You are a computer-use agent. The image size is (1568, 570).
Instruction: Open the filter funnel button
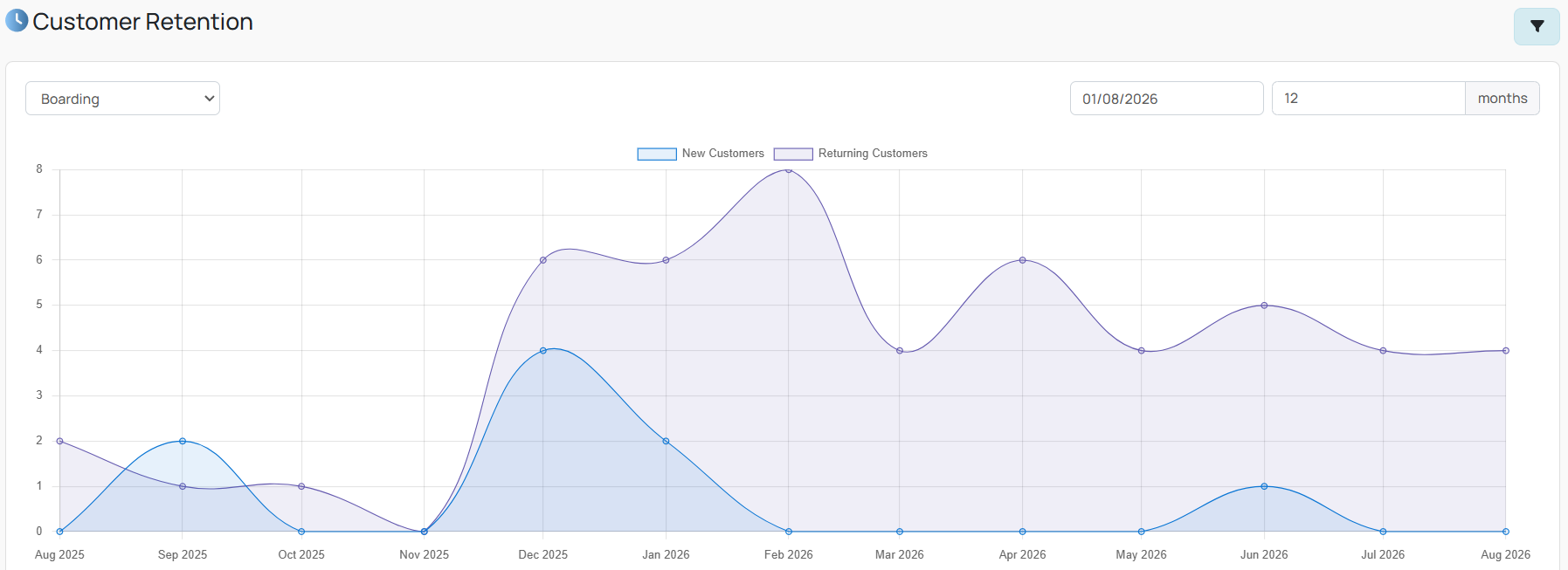pos(1537,26)
